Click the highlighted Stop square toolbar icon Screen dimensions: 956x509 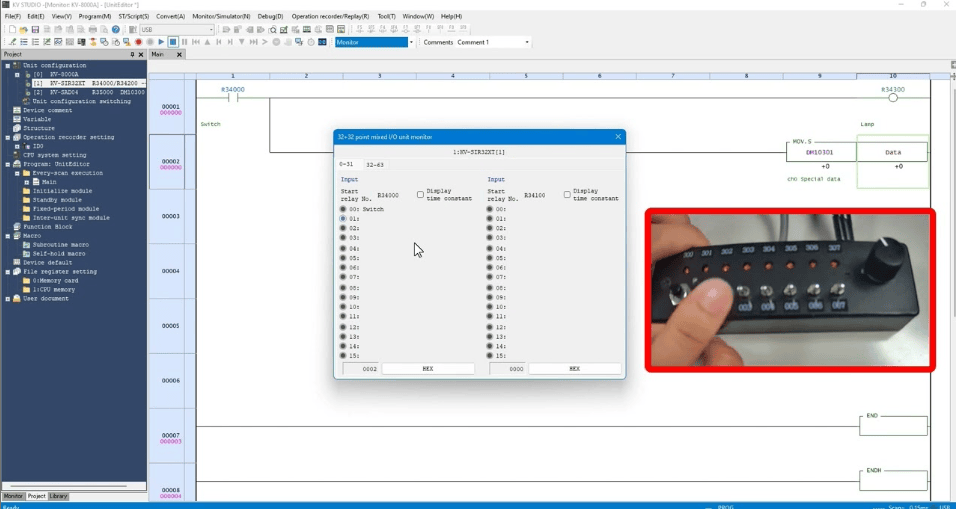tap(173, 42)
